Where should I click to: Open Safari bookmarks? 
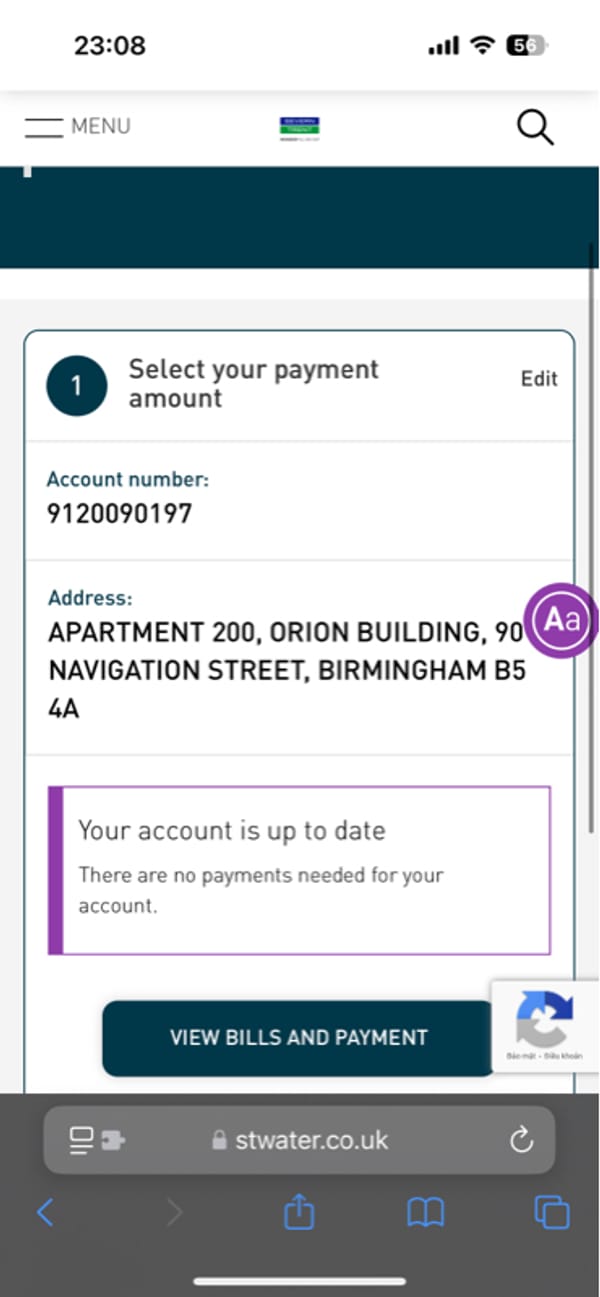[425, 1213]
